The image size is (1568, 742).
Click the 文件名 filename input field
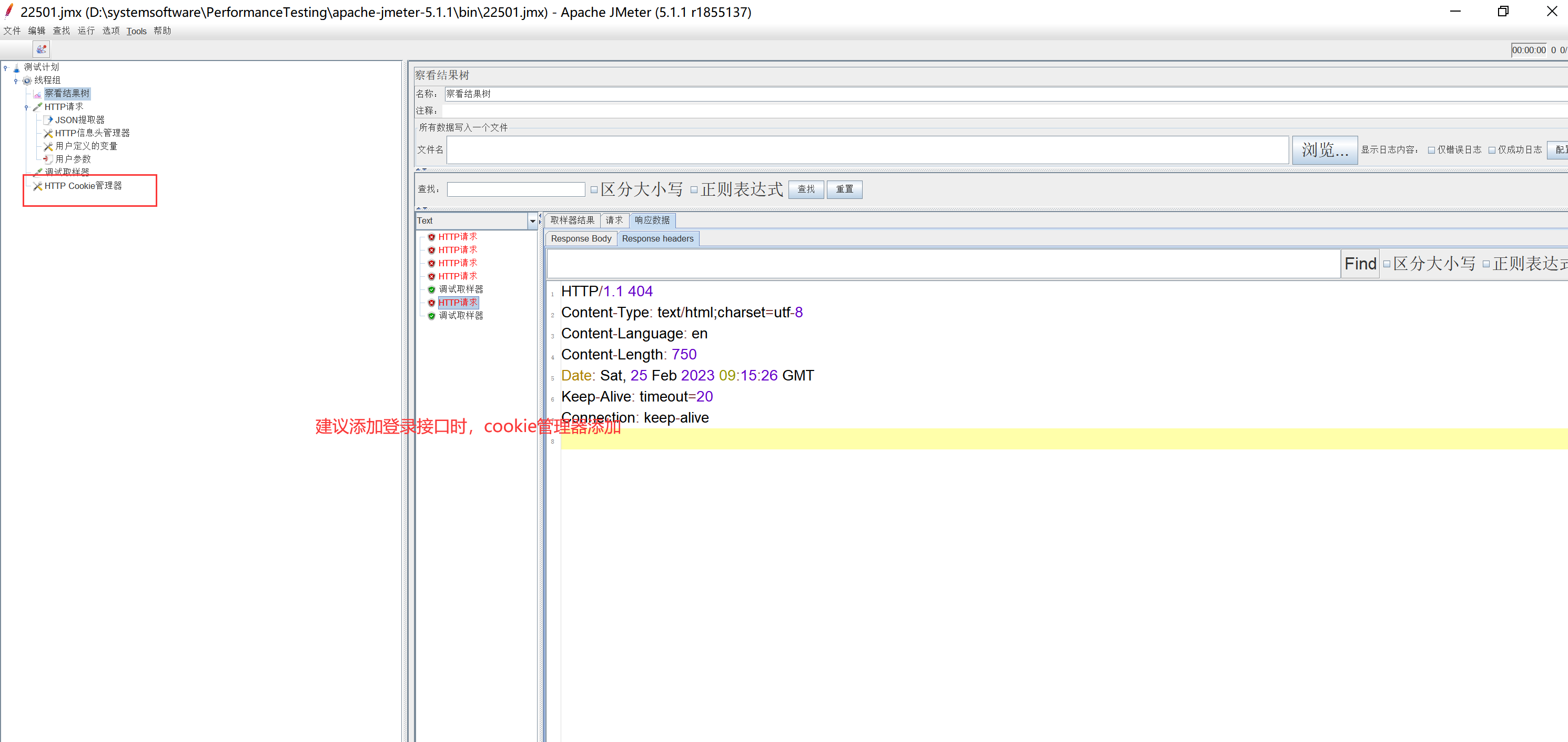867,150
